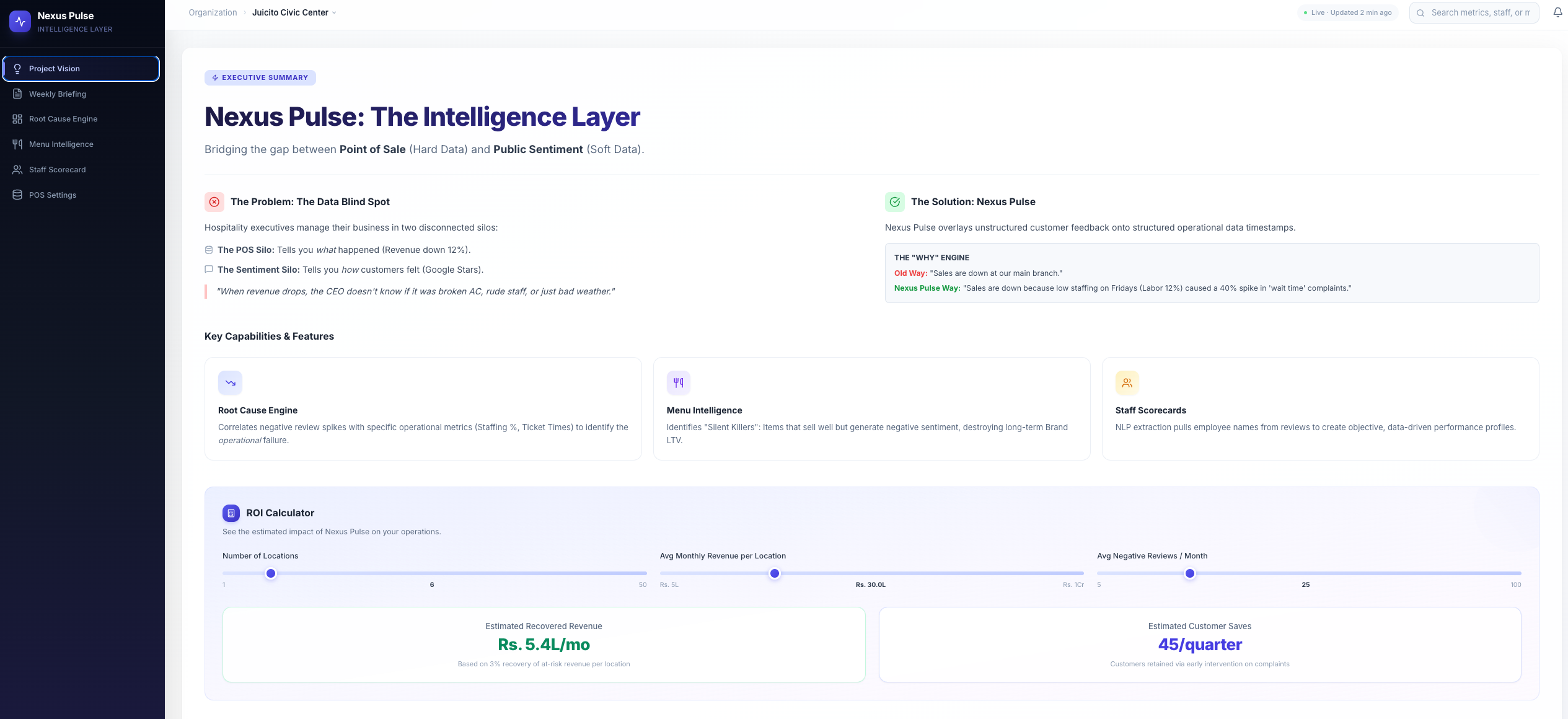Open POS Settings via database icon

point(17,195)
